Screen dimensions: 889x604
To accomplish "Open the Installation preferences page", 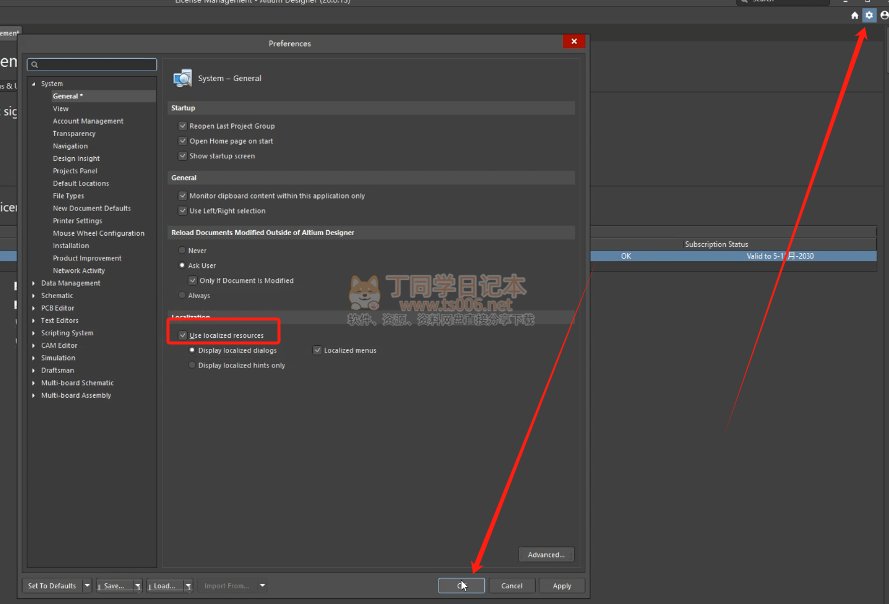I will pos(71,246).
